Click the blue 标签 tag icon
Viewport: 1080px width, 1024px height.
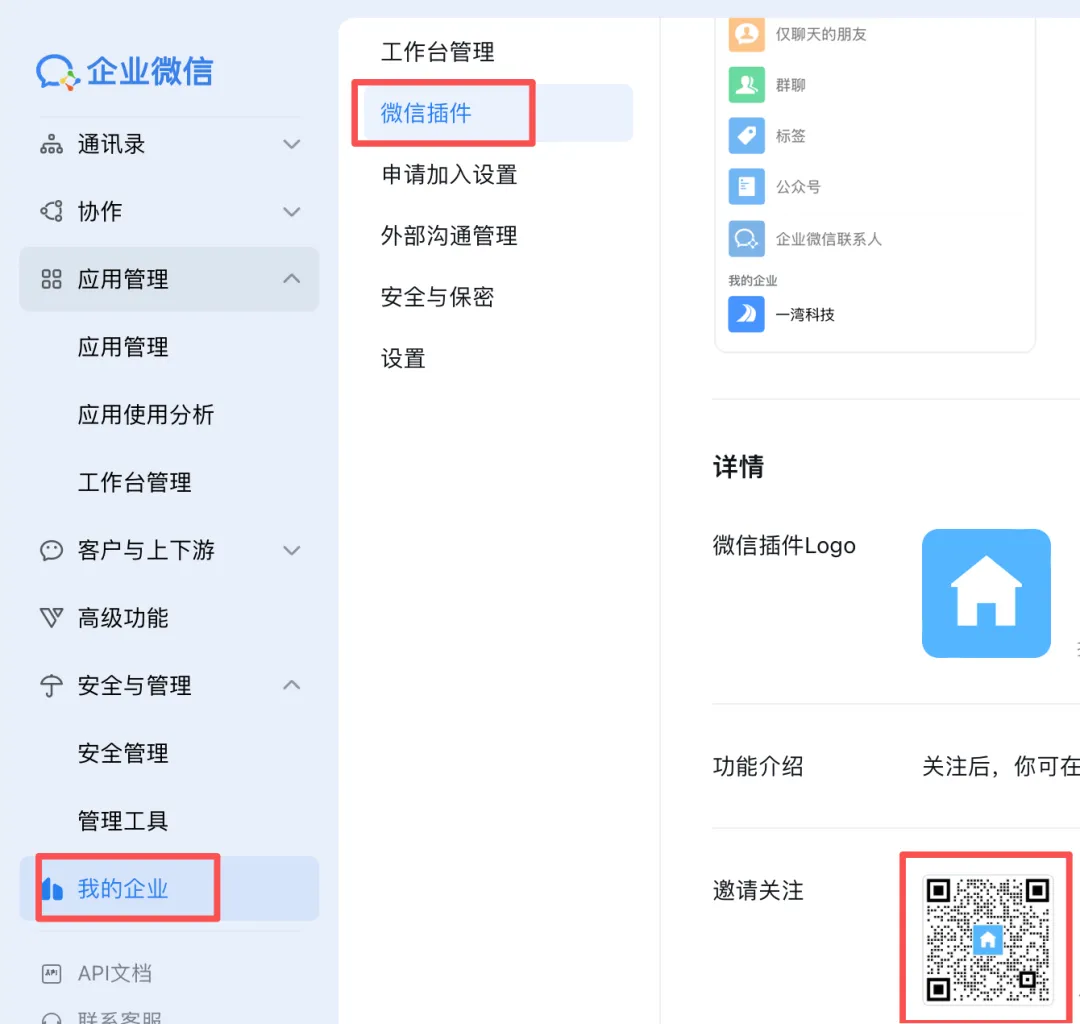pyautogui.click(x=747, y=136)
